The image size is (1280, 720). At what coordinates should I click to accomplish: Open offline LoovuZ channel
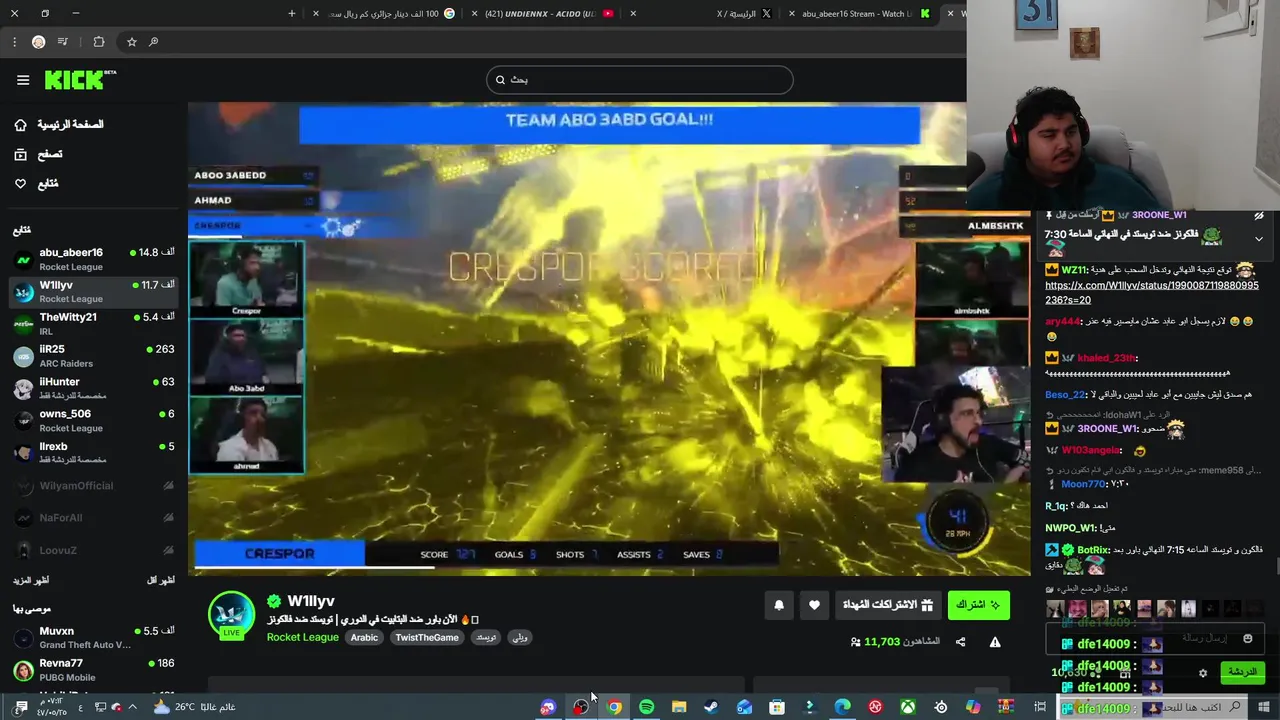[x=94, y=550]
